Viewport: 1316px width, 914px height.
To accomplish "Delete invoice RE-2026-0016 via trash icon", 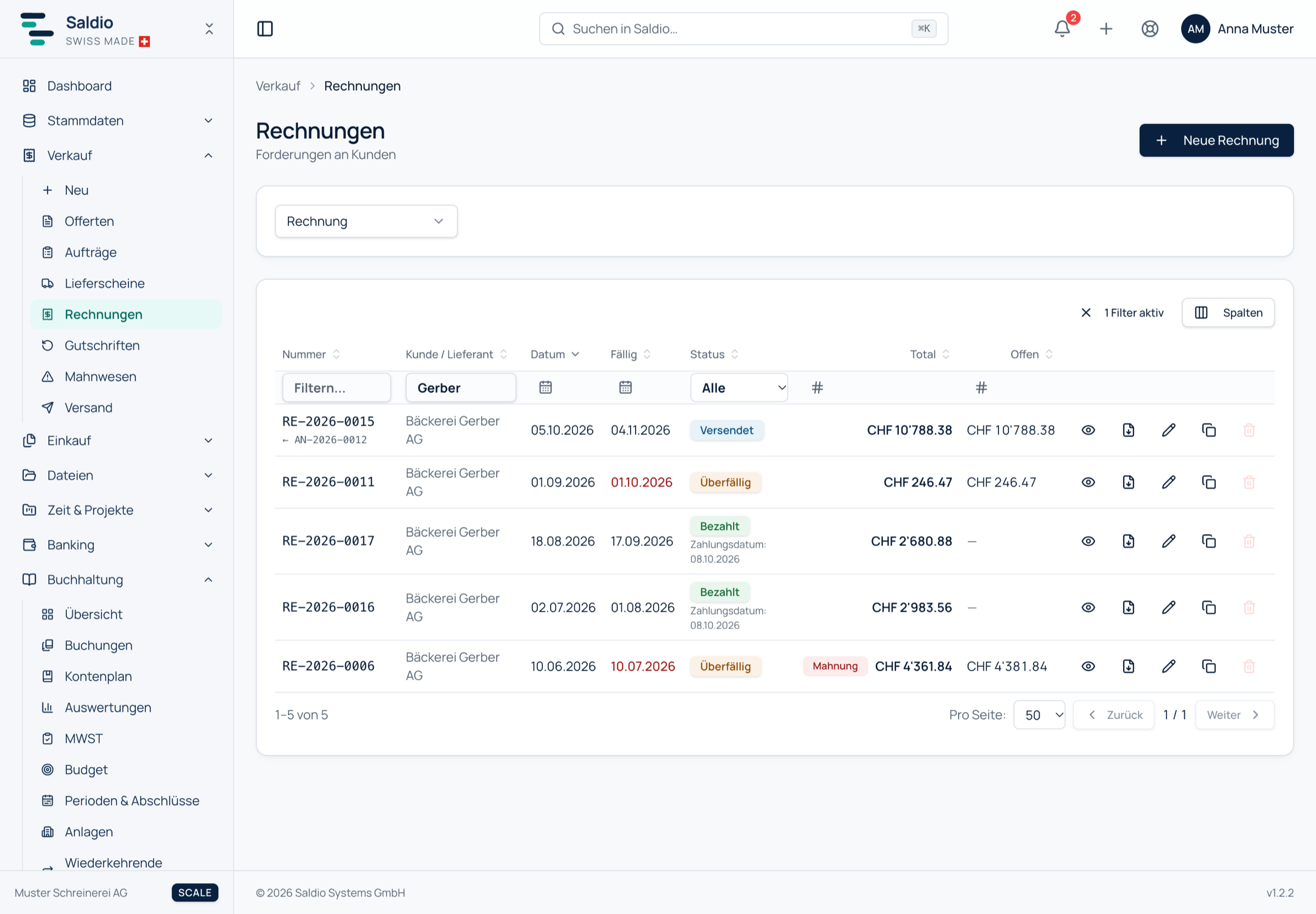I will (x=1249, y=607).
